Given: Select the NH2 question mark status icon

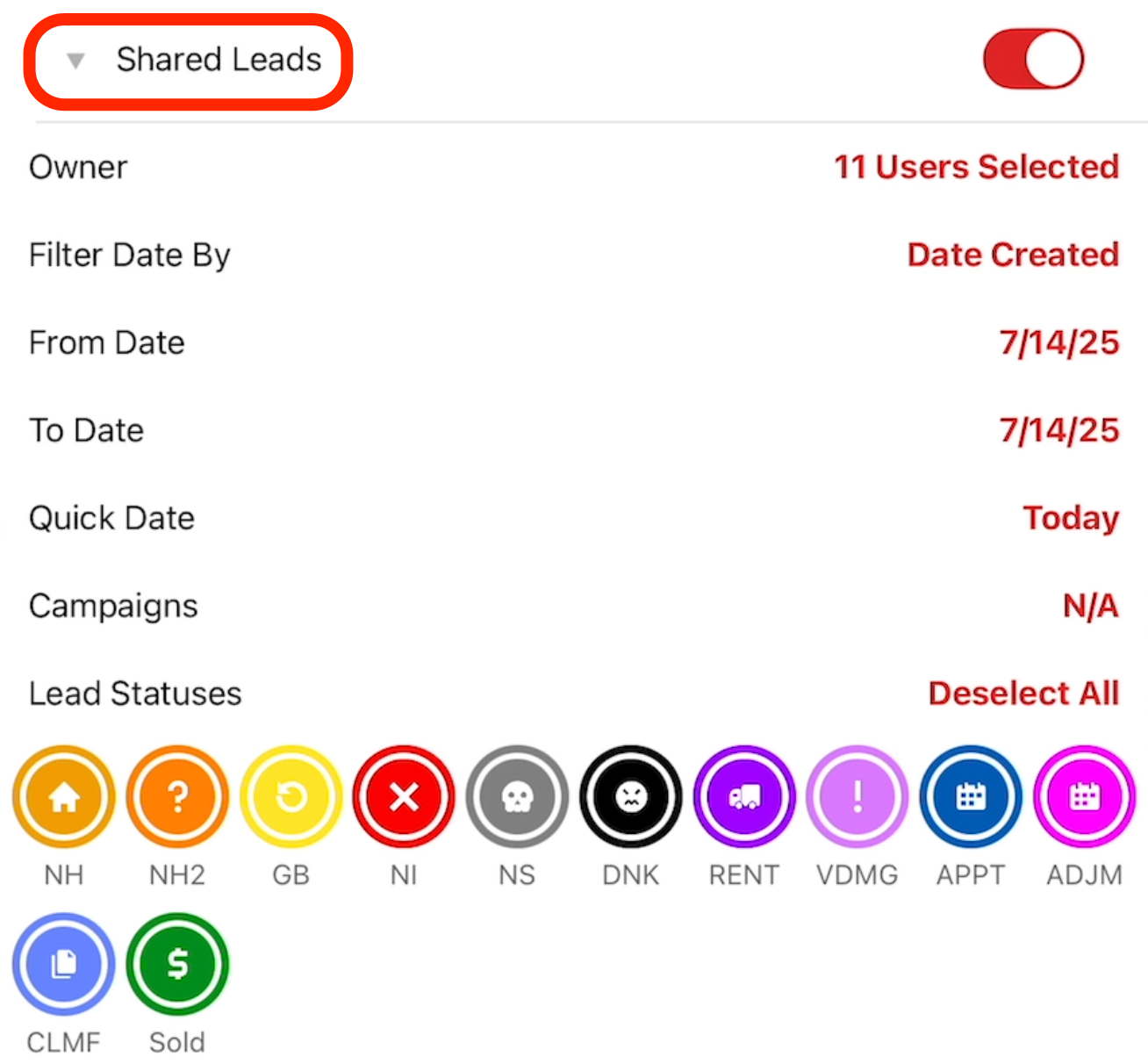Looking at the screenshot, I should point(177,797).
